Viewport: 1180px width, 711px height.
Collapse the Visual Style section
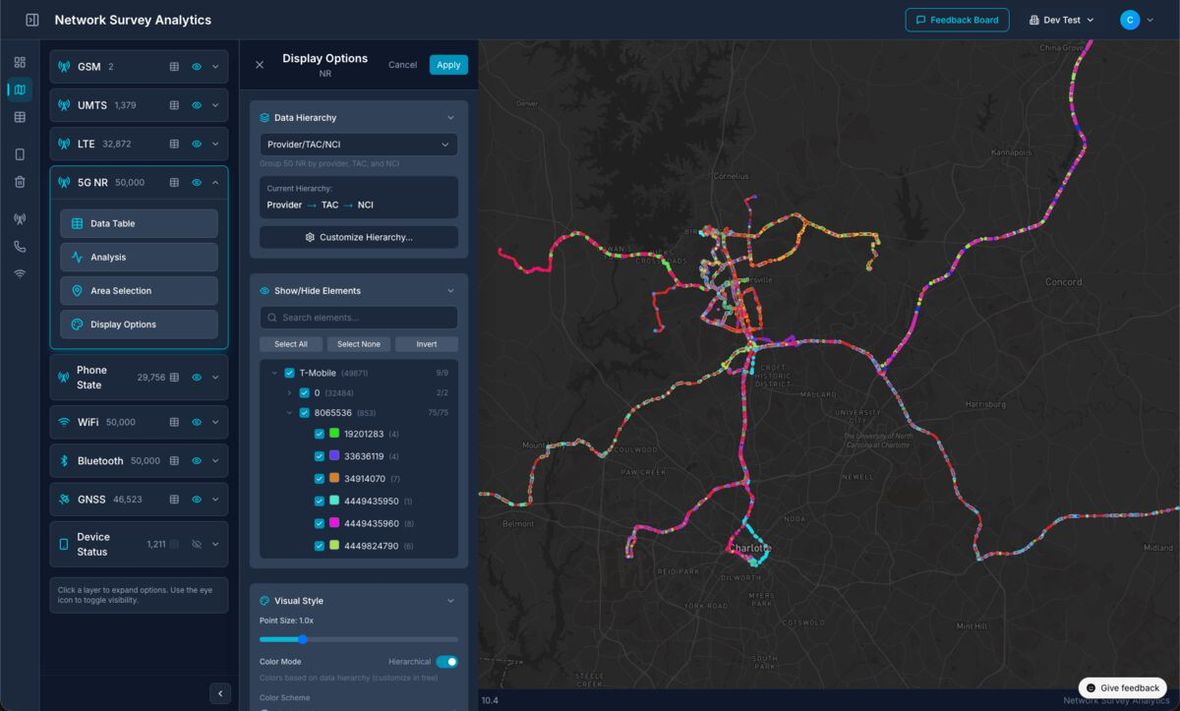click(x=450, y=600)
